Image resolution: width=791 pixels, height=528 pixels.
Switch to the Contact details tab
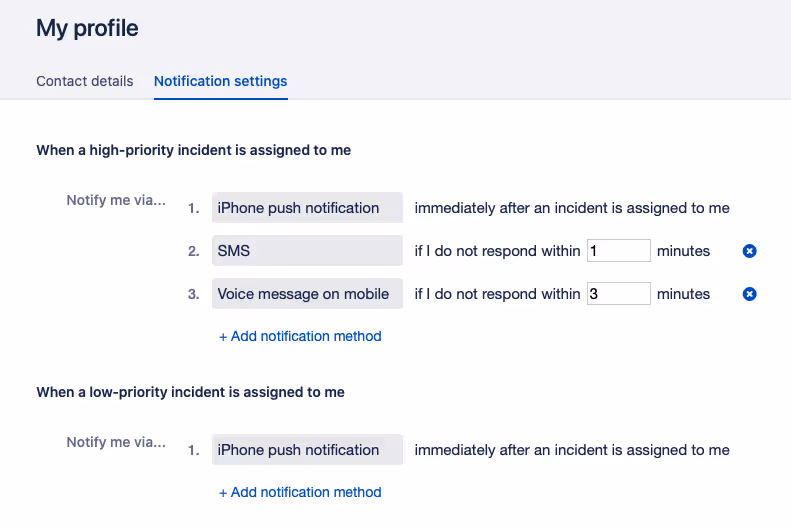(85, 81)
